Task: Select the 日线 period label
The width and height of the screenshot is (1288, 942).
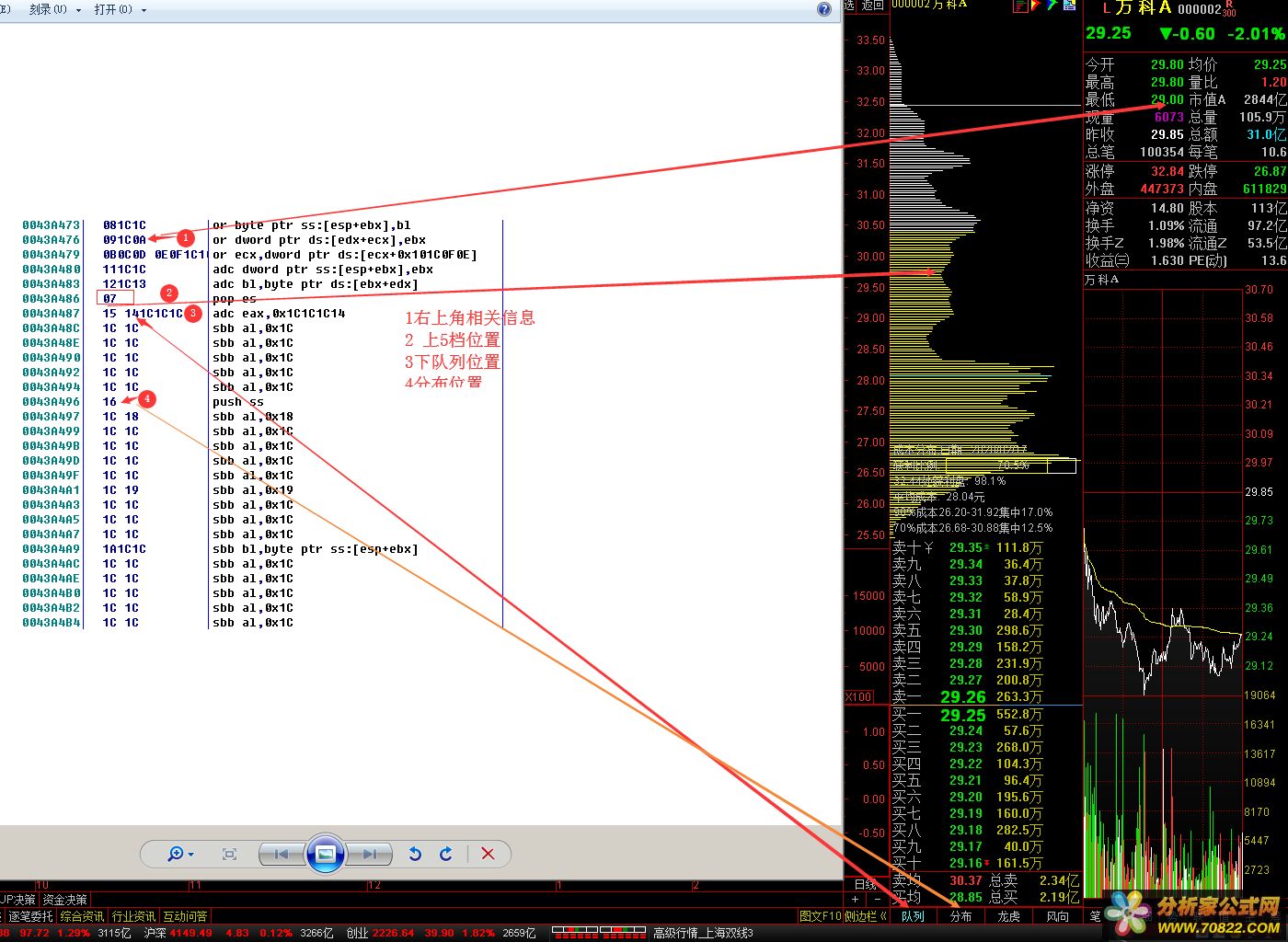Action: coord(865,885)
